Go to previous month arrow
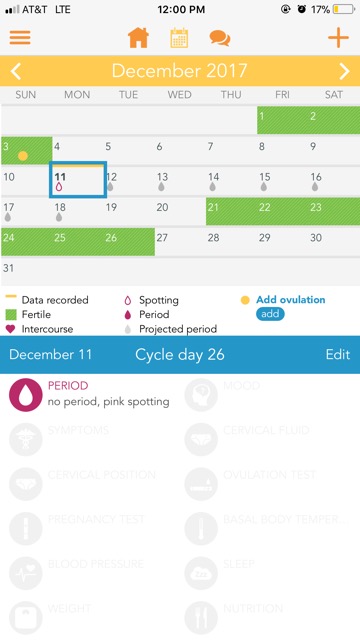 [x=16, y=71]
